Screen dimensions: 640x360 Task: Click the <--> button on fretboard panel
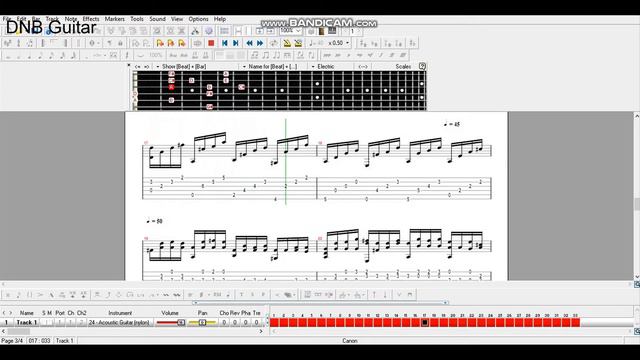[x=363, y=67]
